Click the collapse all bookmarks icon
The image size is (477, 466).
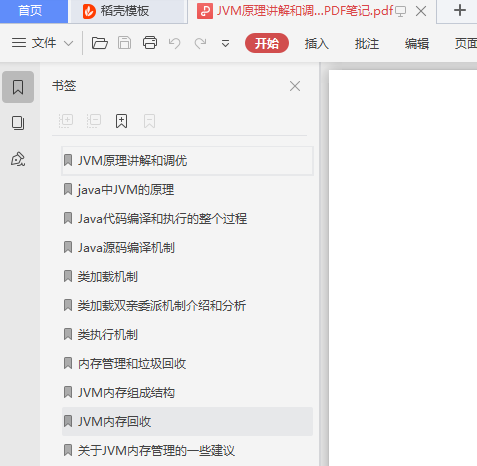94,121
